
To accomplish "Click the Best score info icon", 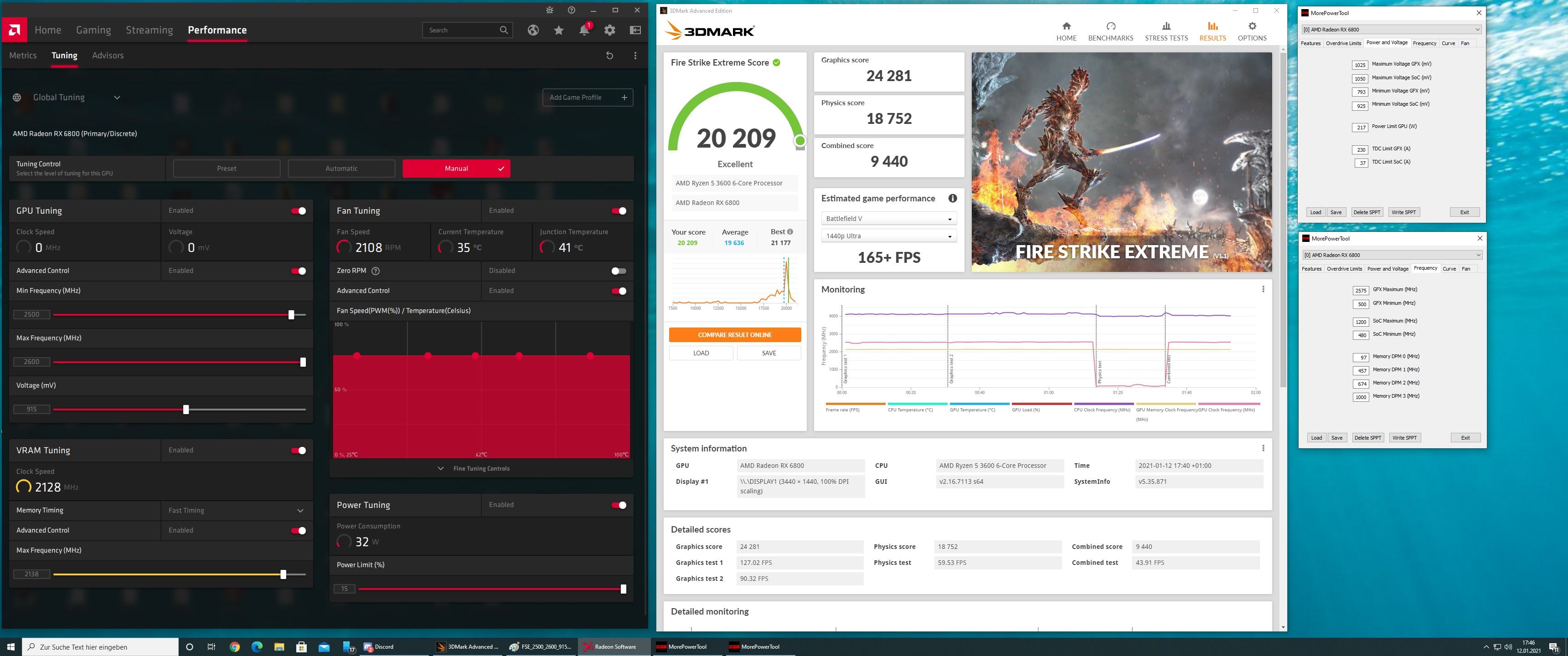I will 790,232.
